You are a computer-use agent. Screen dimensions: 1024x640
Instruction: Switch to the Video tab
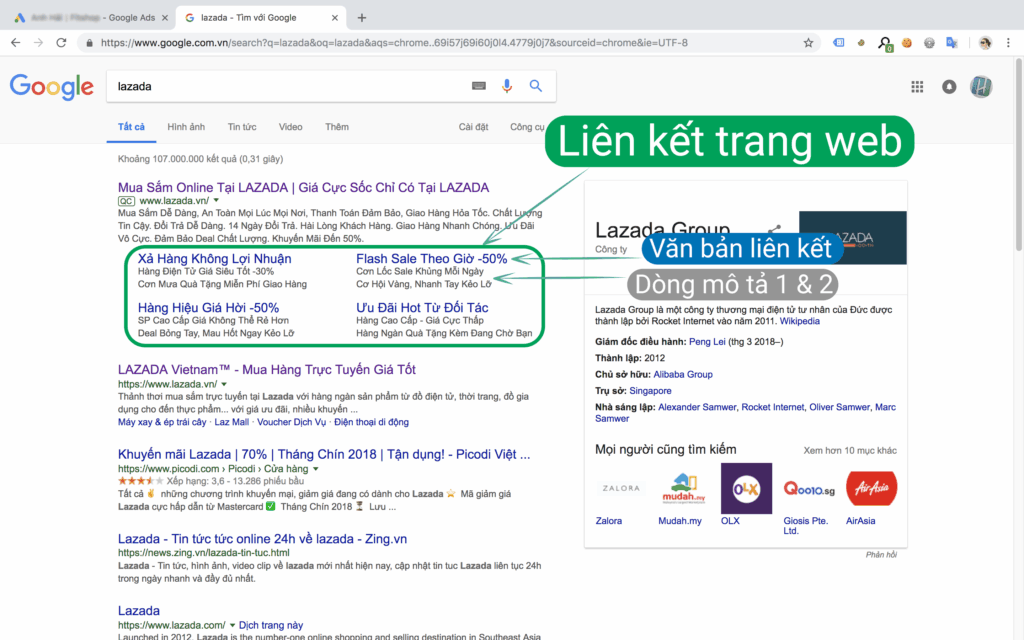(291, 127)
